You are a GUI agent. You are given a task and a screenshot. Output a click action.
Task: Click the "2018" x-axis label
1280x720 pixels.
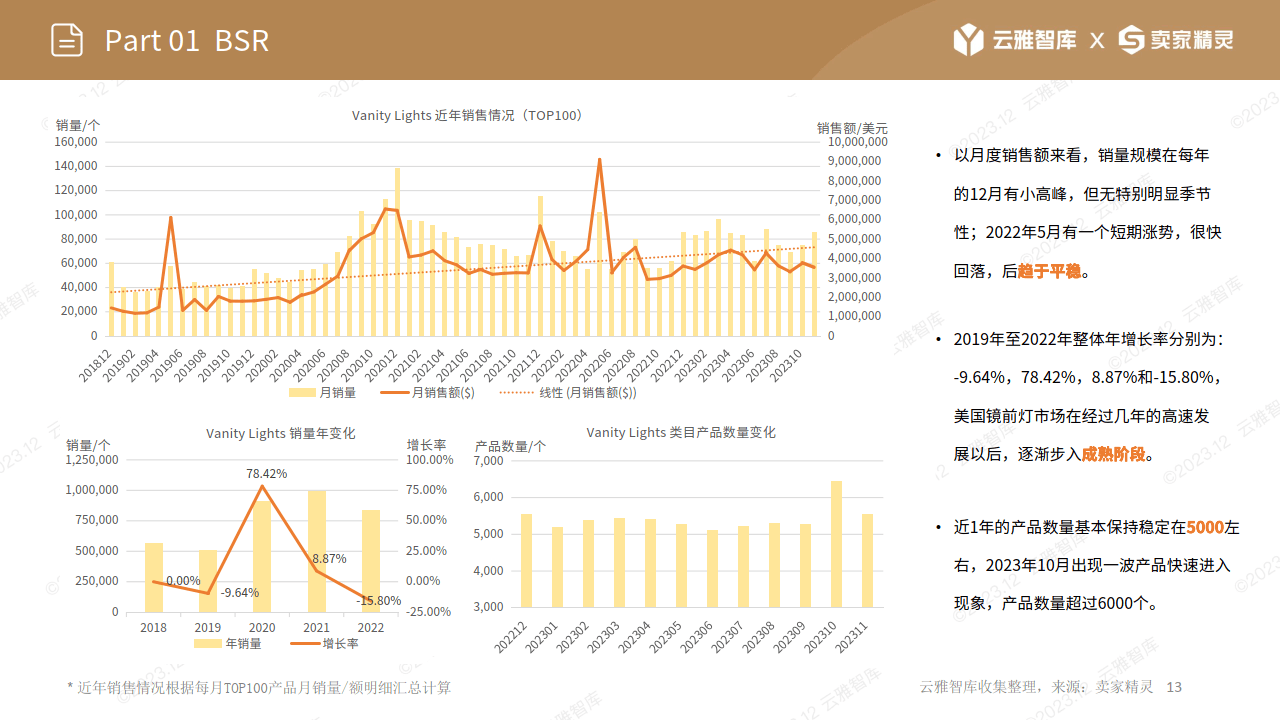(x=154, y=628)
